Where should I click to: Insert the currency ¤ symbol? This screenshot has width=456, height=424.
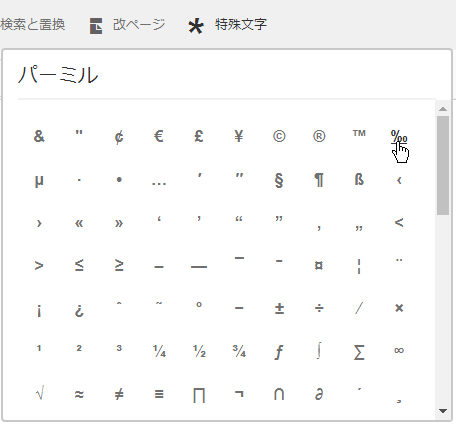(x=319, y=266)
